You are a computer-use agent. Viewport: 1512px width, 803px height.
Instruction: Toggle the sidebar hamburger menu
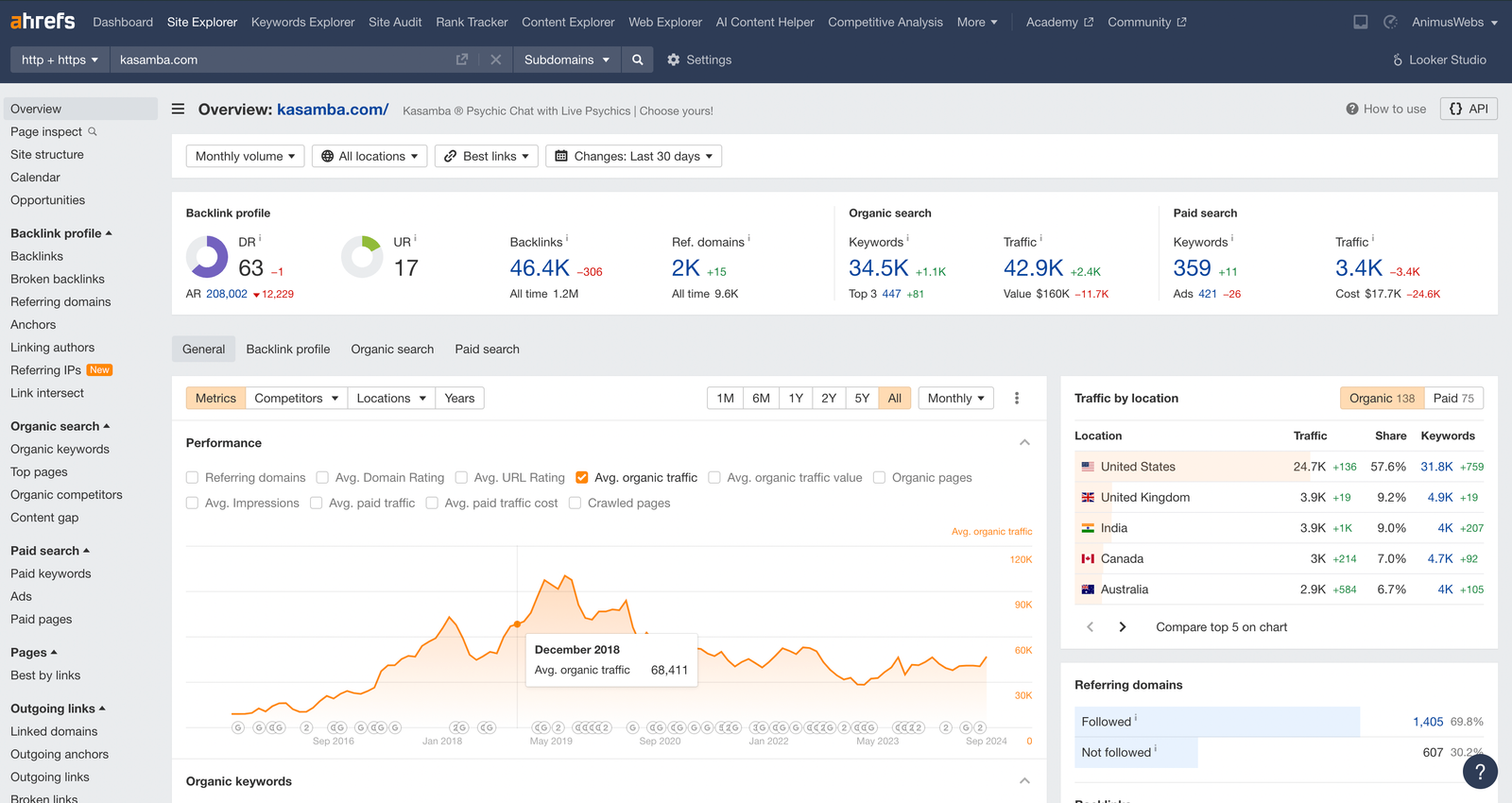click(178, 110)
